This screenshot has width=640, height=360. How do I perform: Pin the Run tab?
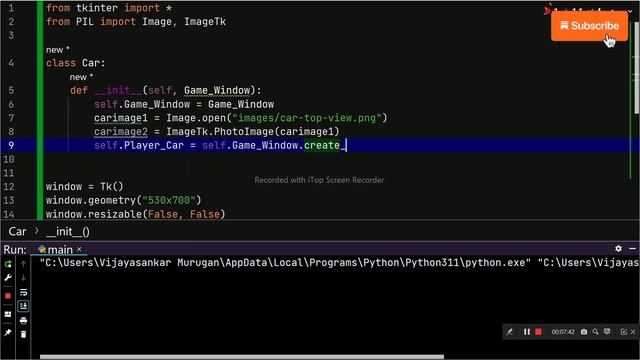pyautogui.click(x=8, y=333)
